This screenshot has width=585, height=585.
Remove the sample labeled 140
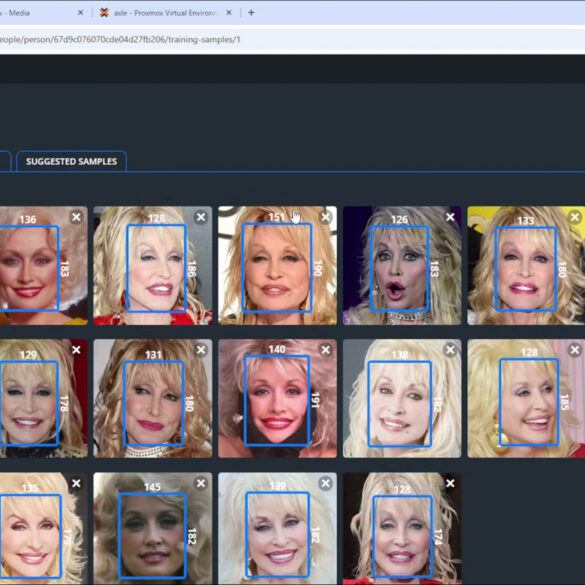pyautogui.click(x=325, y=350)
